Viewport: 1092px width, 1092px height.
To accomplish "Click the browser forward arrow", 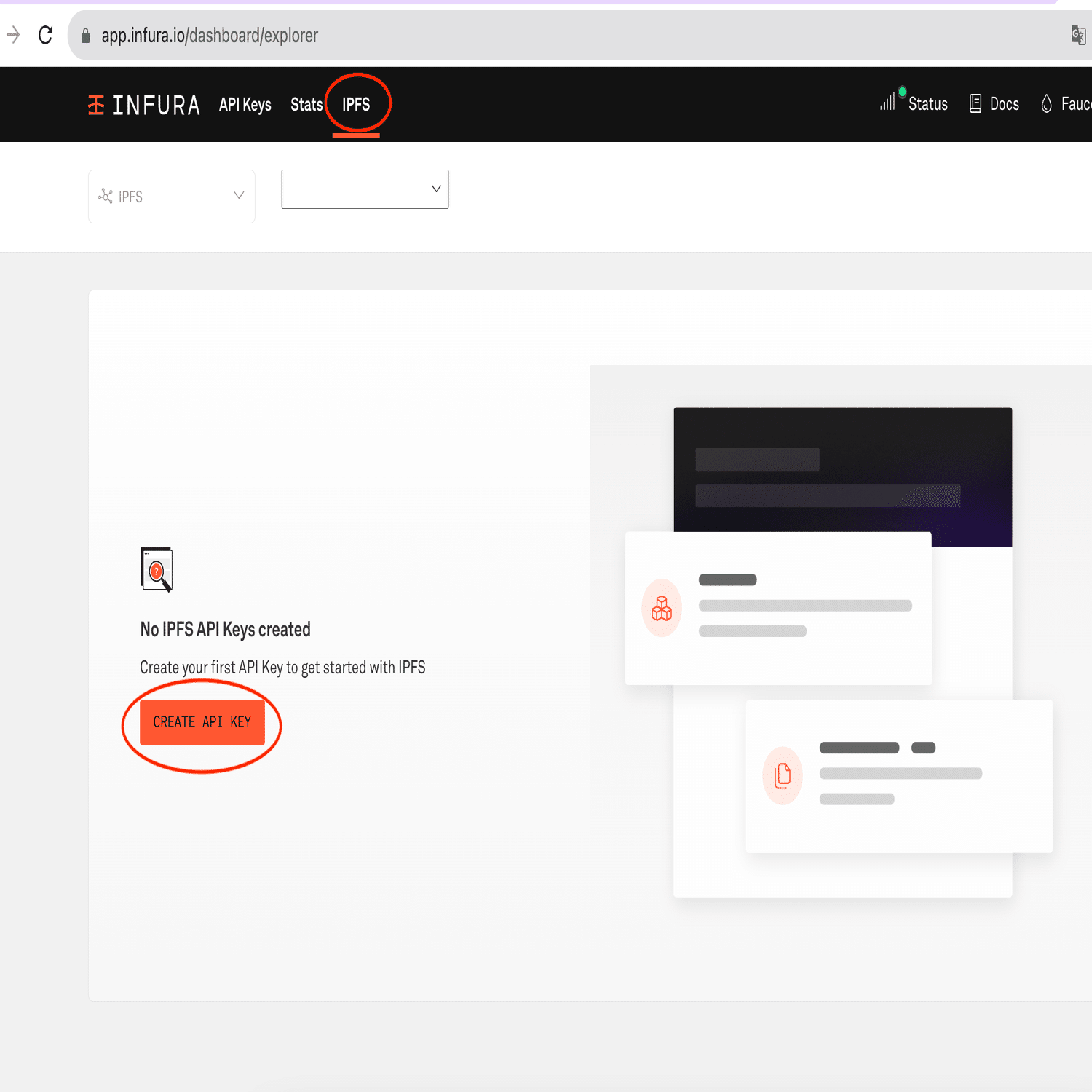I will tap(13, 34).
